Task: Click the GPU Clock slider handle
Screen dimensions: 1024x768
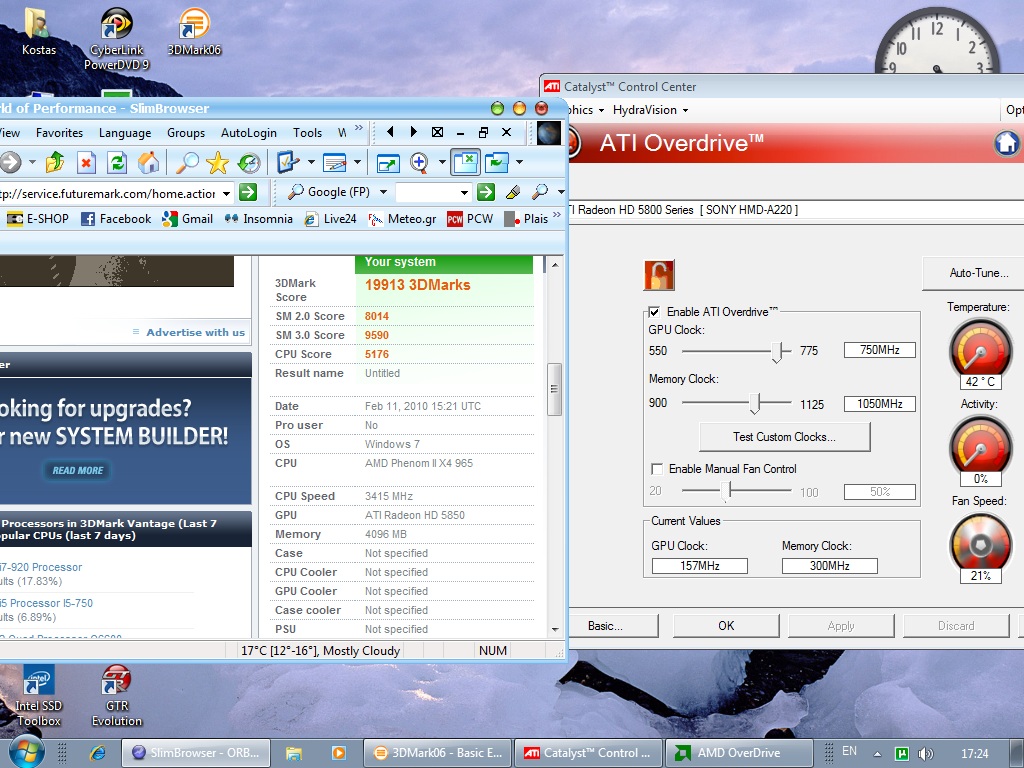Action: (777, 351)
